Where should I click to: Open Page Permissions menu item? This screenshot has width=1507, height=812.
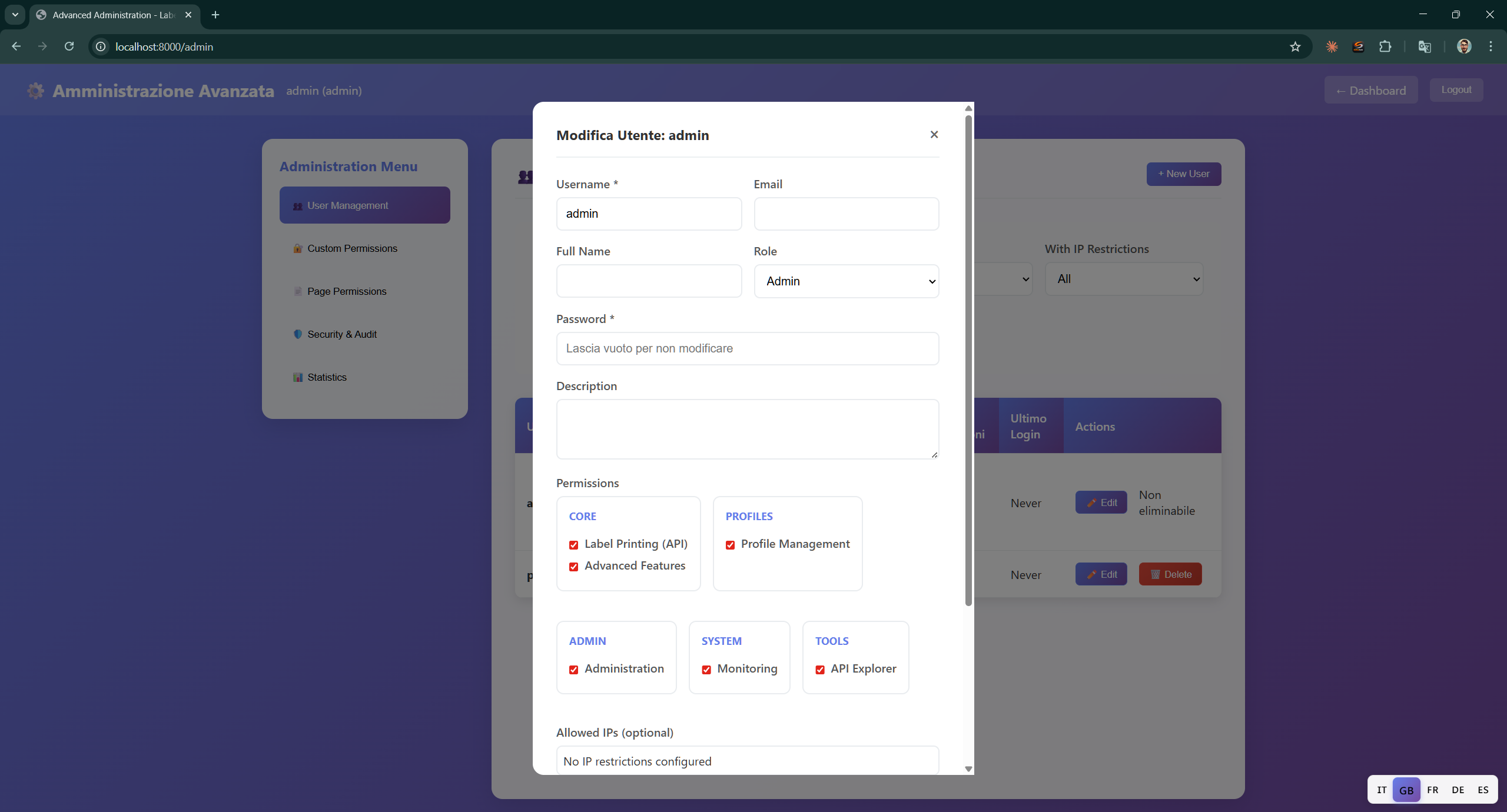click(x=365, y=291)
